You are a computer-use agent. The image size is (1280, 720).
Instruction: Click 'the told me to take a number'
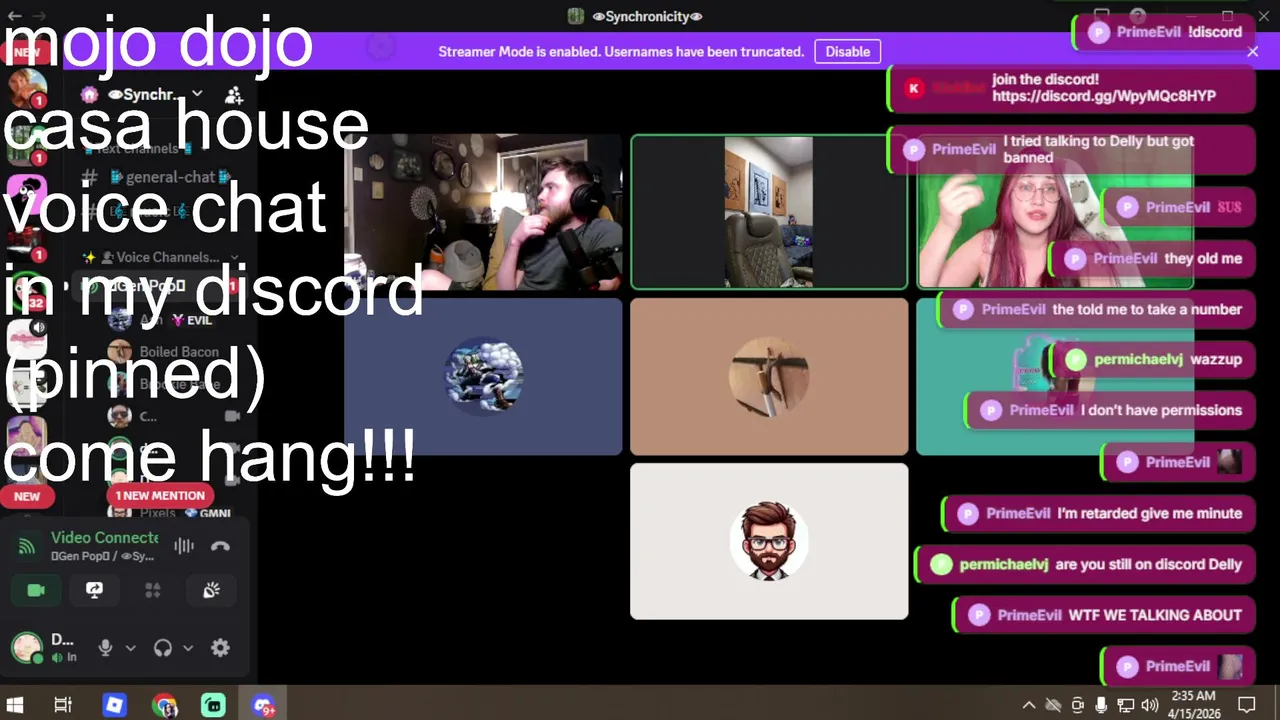(x=1097, y=310)
